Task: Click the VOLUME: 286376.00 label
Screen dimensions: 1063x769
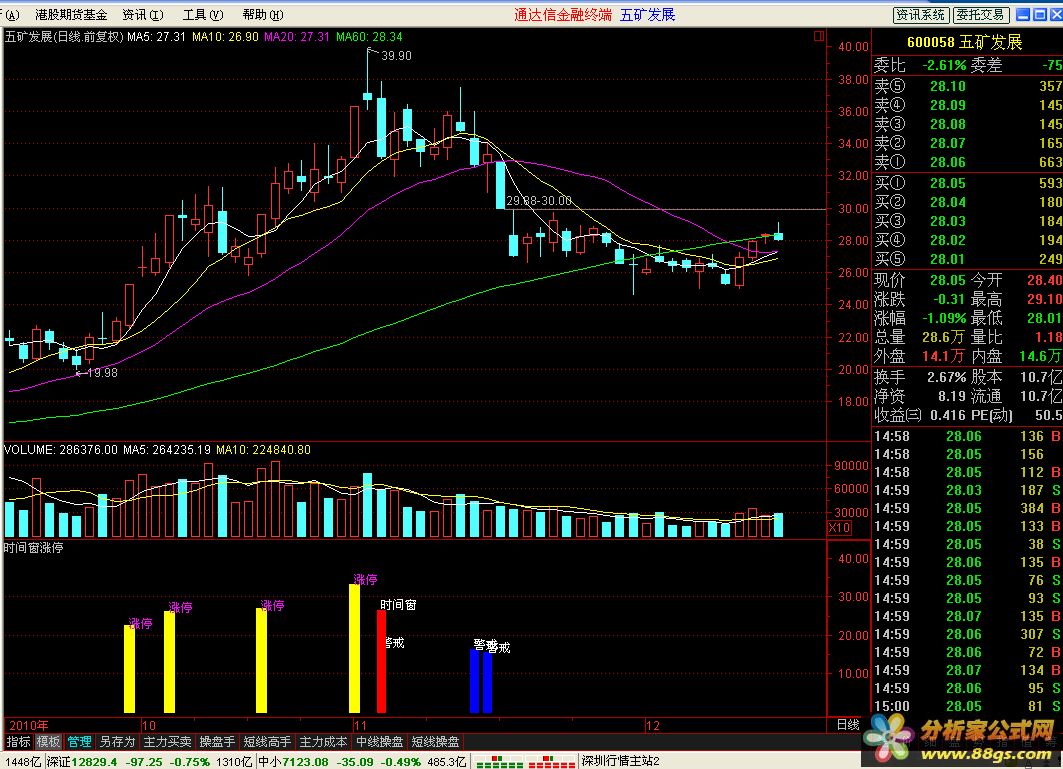Action: point(61,450)
